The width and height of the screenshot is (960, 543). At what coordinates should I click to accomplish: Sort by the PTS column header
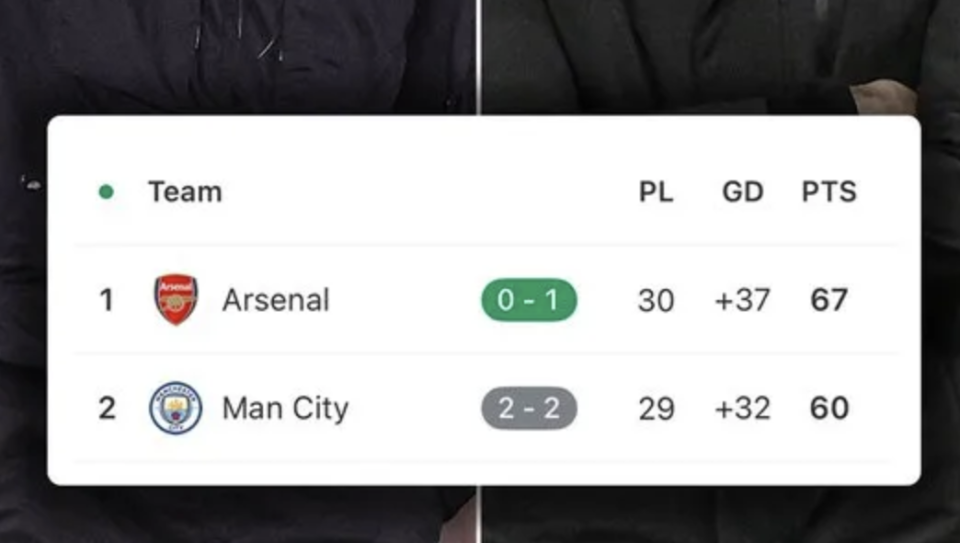pos(829,192)
